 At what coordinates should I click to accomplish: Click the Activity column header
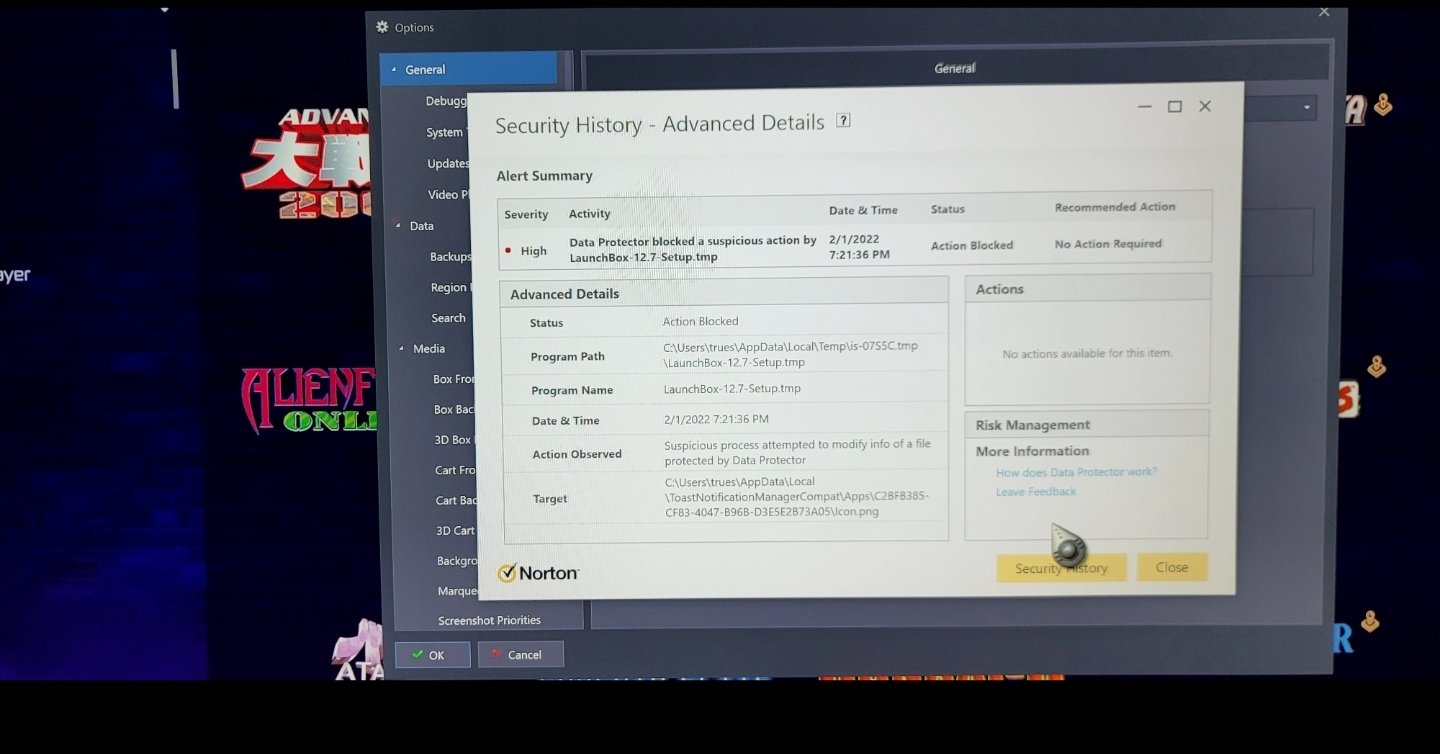pos(589,214)
